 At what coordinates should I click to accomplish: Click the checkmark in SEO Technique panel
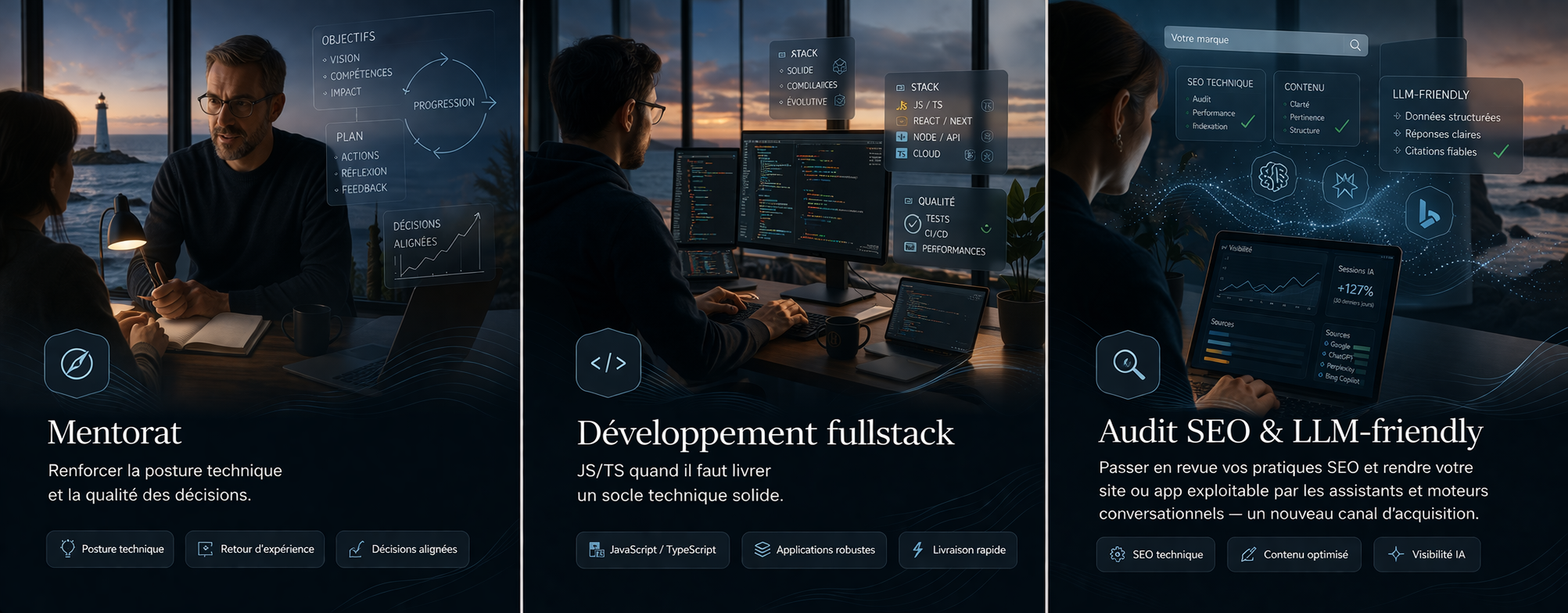click(x=1247, y=122)
